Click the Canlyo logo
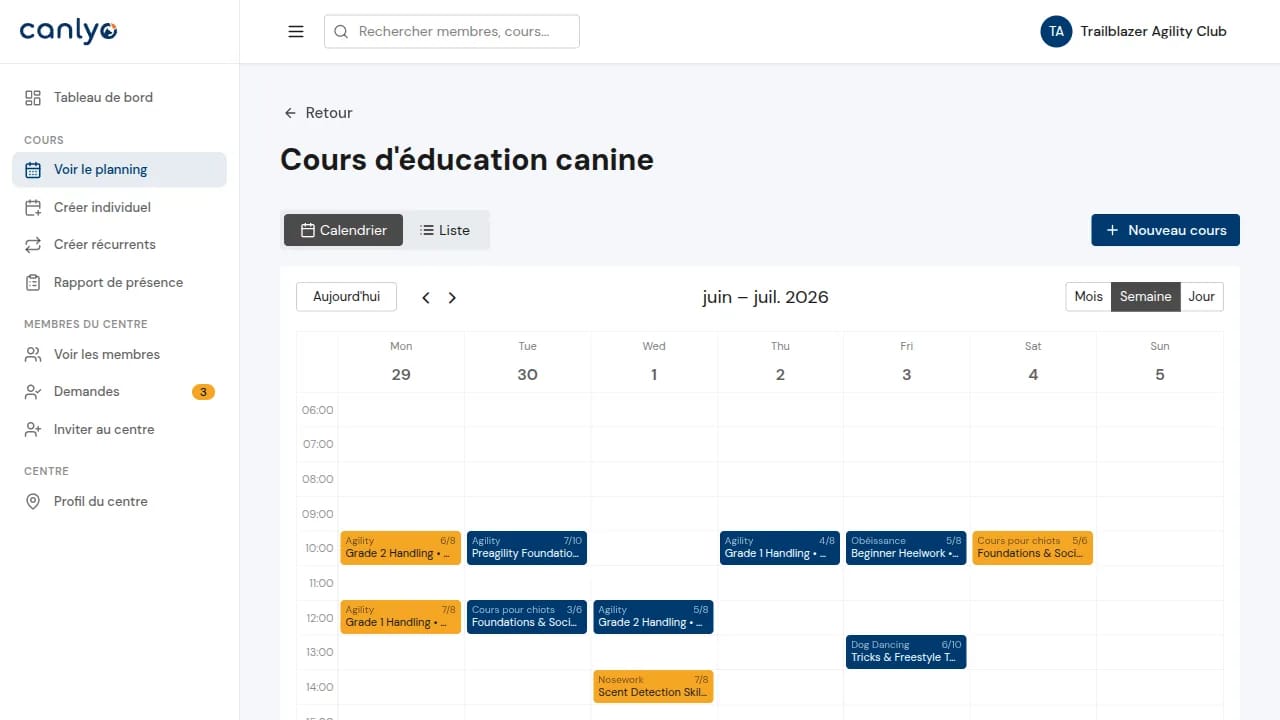Viewport: 1280px width, 720px height. pos(68,31)
